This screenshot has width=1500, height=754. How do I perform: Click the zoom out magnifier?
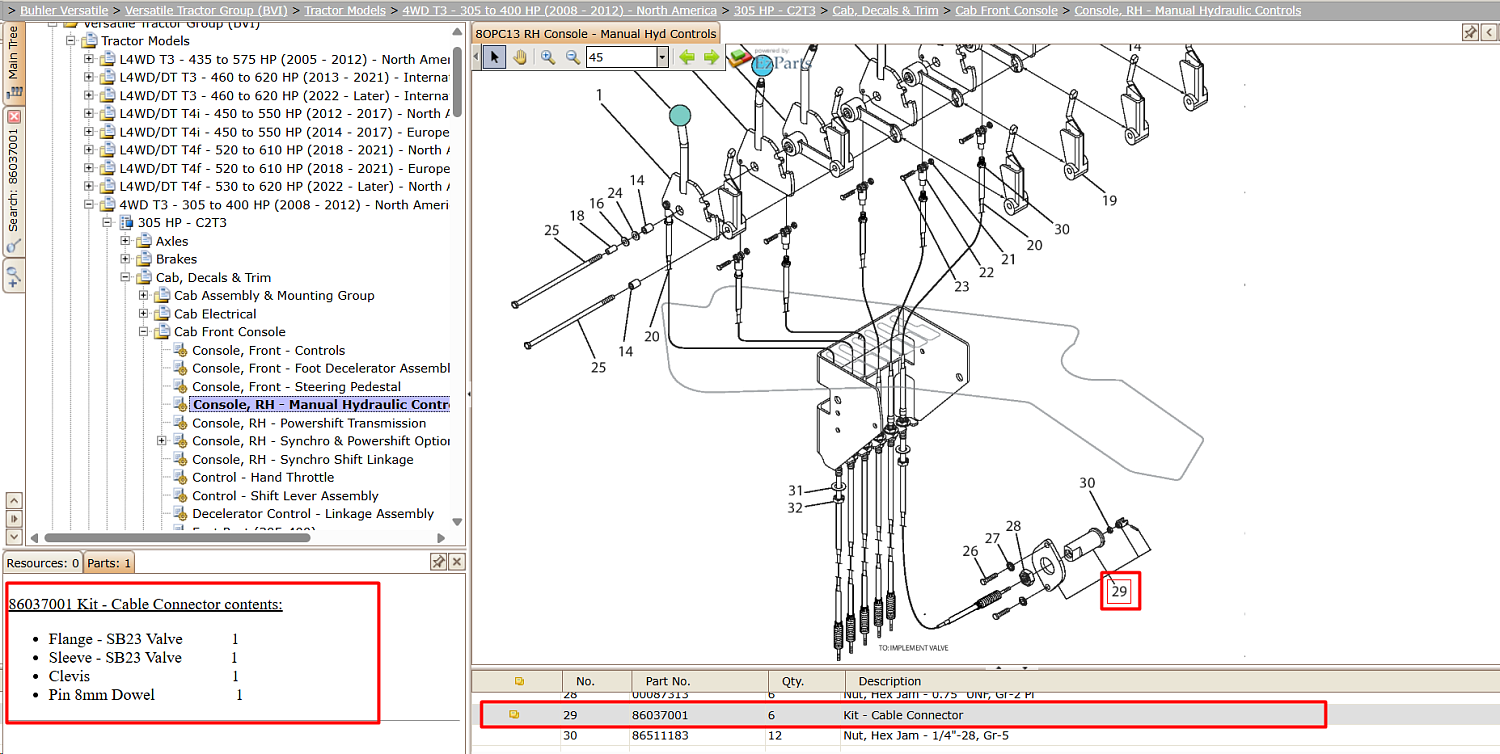573,57
